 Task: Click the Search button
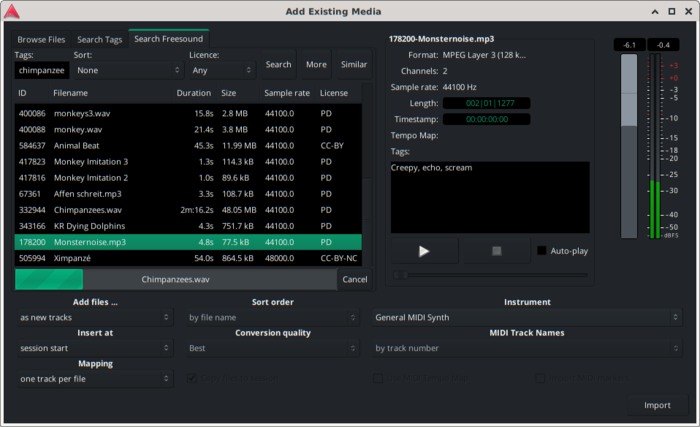pyautogui.click(x=278, y=65)
